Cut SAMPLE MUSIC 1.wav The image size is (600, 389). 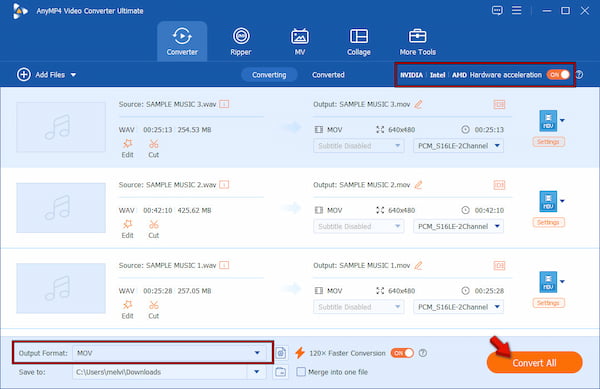point(153,310)
